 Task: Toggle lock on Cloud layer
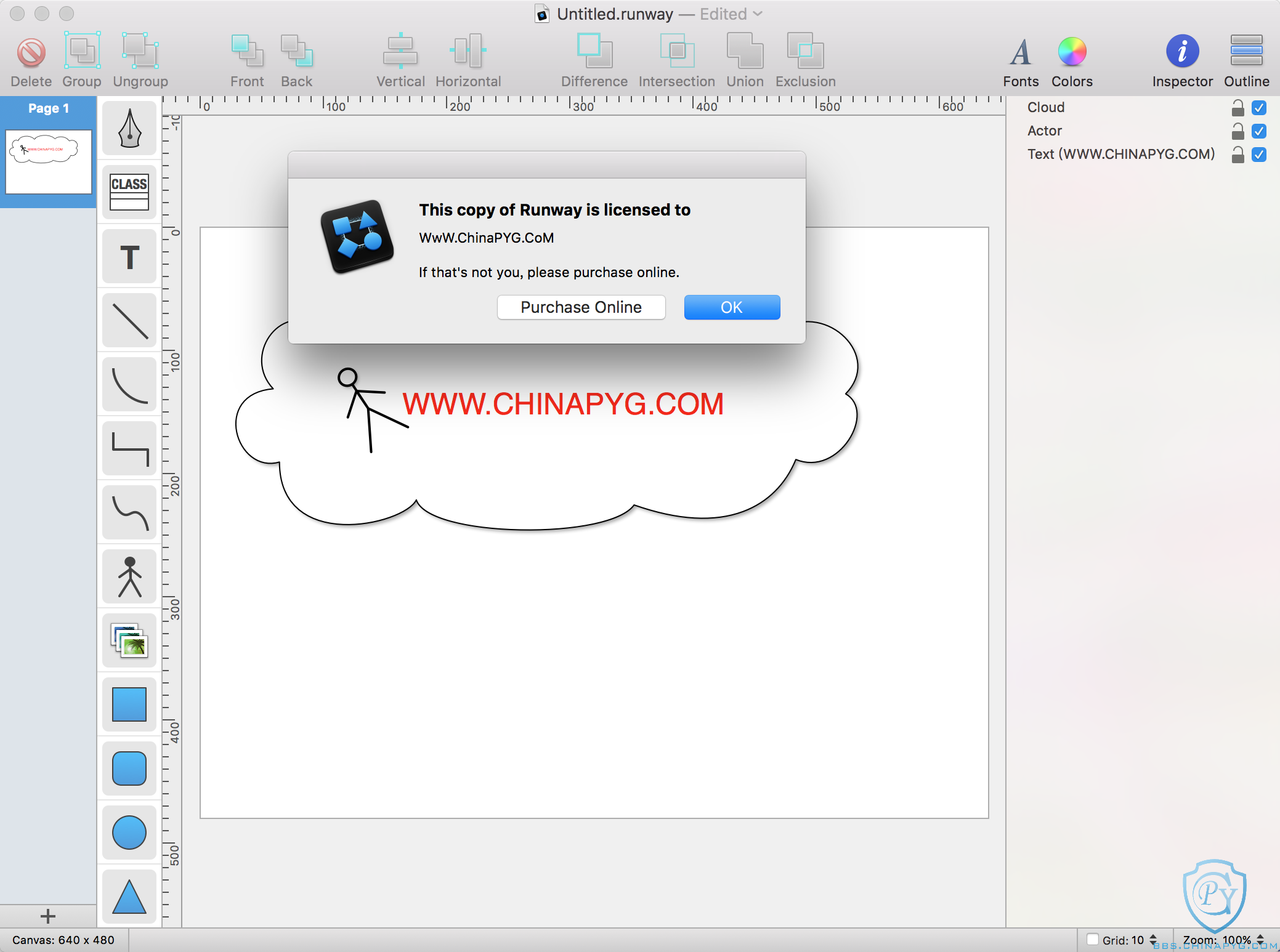(x=1237, y=108)
